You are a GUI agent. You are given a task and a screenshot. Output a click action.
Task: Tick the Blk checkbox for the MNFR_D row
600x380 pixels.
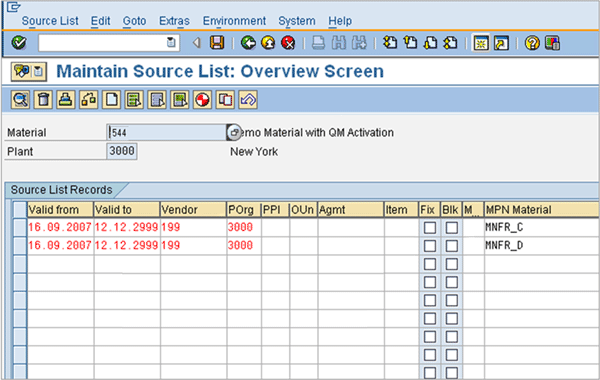[452, 245]
